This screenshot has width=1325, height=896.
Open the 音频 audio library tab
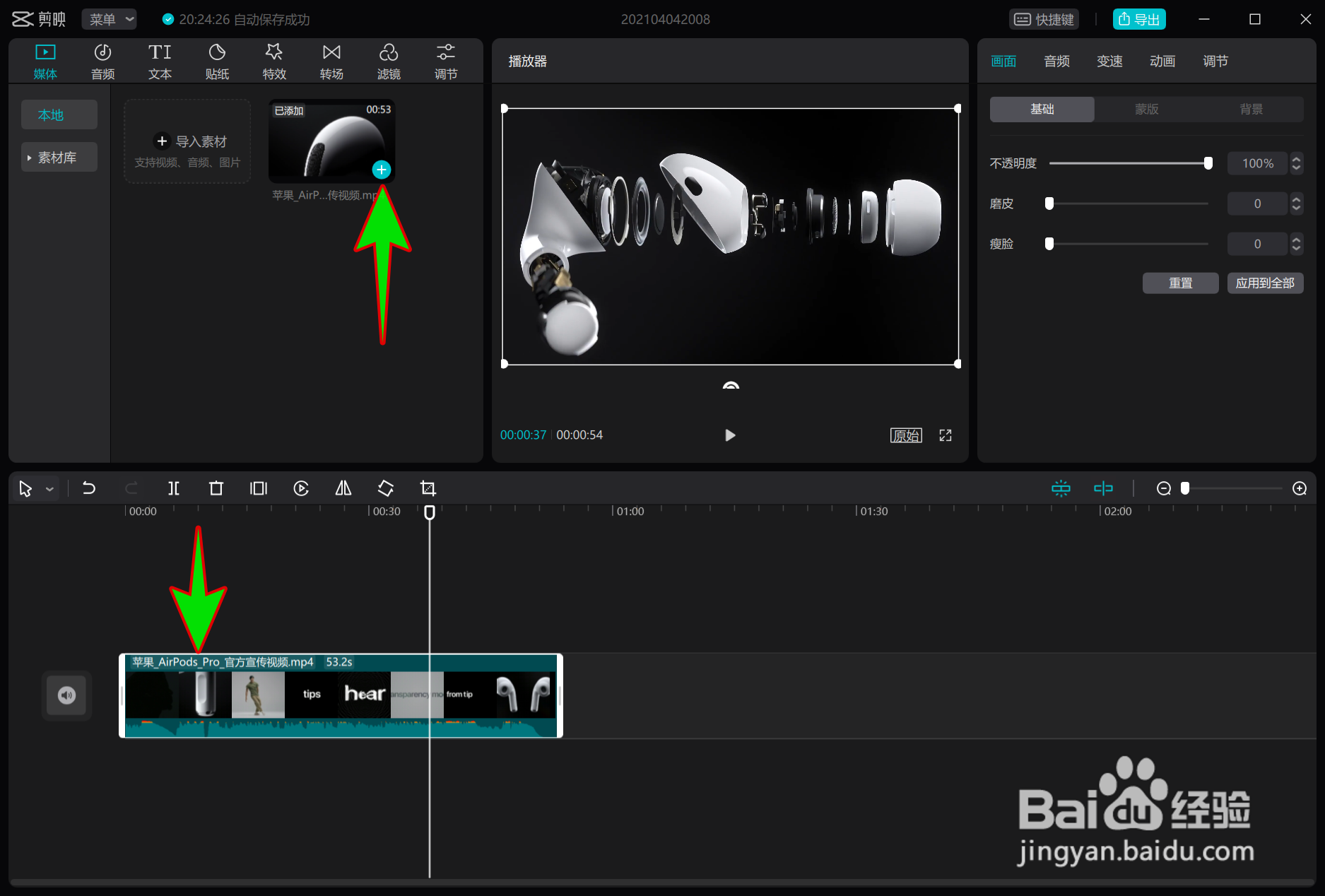click(x=102, y=61)
